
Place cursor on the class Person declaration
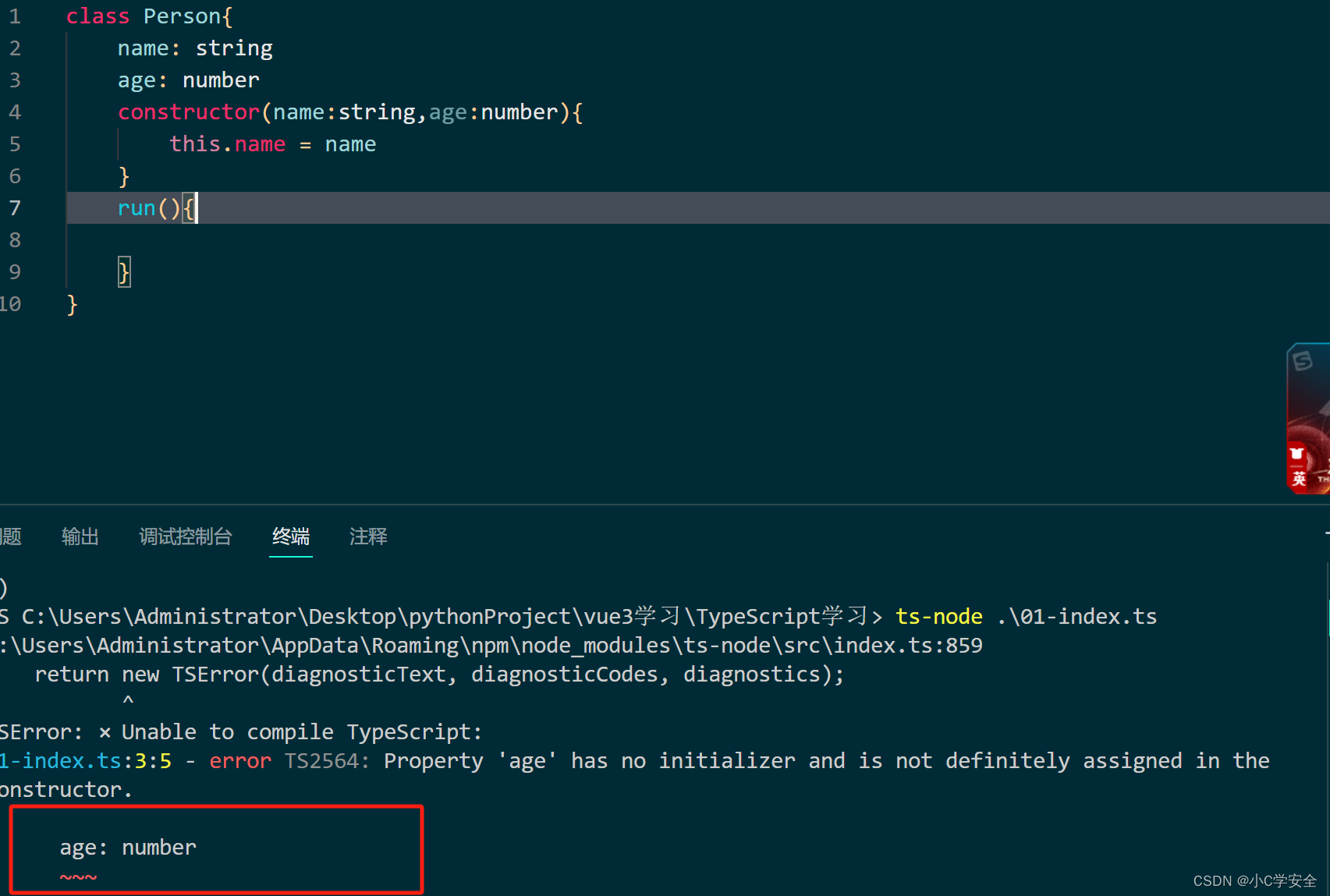pyautogui.click(x=148, y=16)
